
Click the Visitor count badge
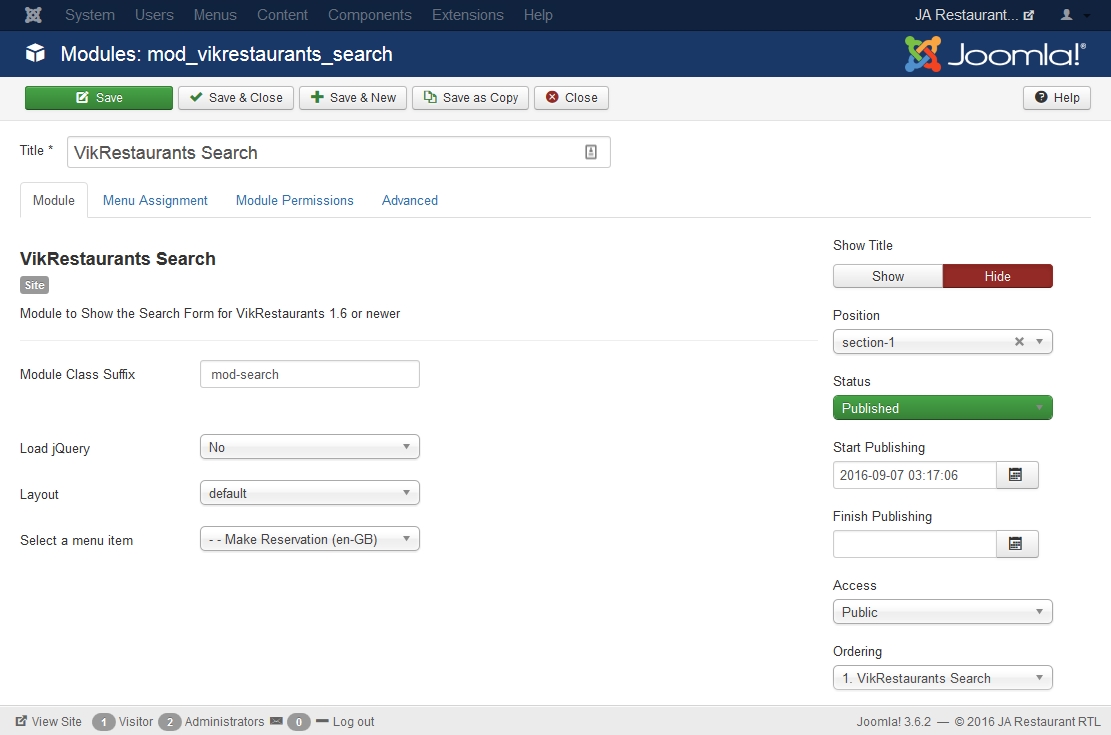coord(103,722)
